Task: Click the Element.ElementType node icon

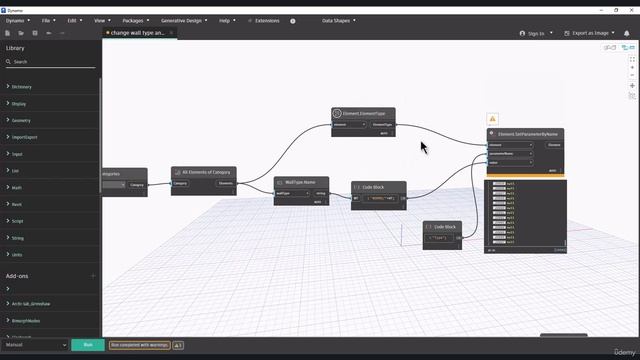Action: coord(337,113)
